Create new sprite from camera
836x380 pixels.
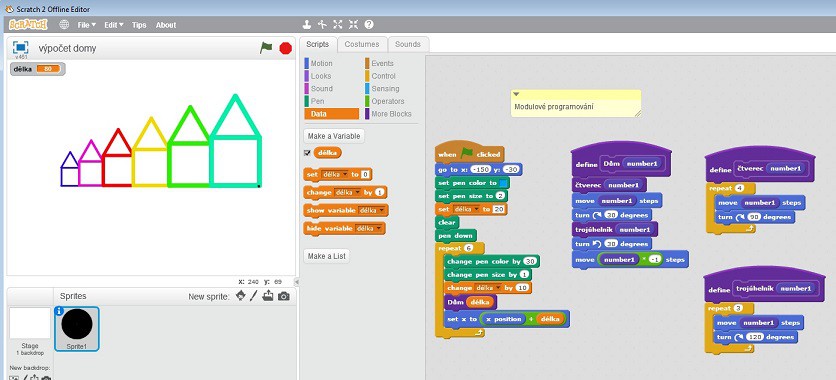(284, 296)
